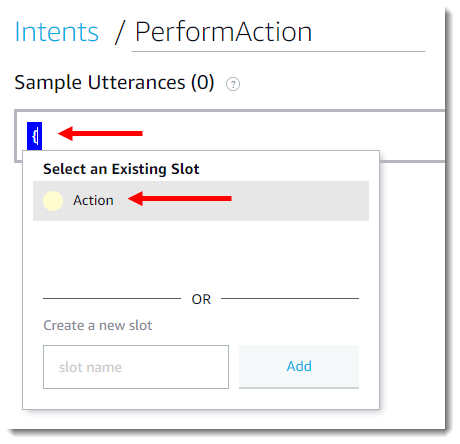Open the Intents breadcrumb link

pos(57,32)
